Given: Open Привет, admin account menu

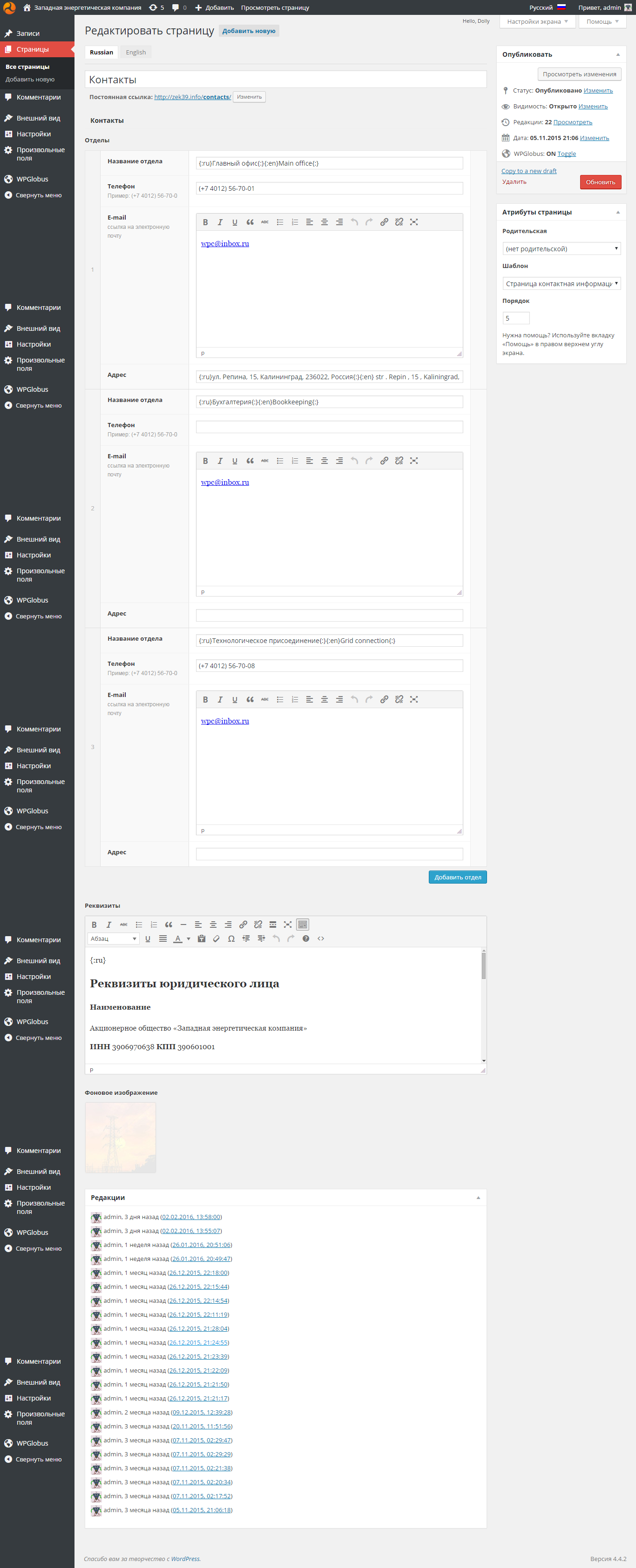Looking at the screenshot, I should pyautogui.click(x=605, y=7).
